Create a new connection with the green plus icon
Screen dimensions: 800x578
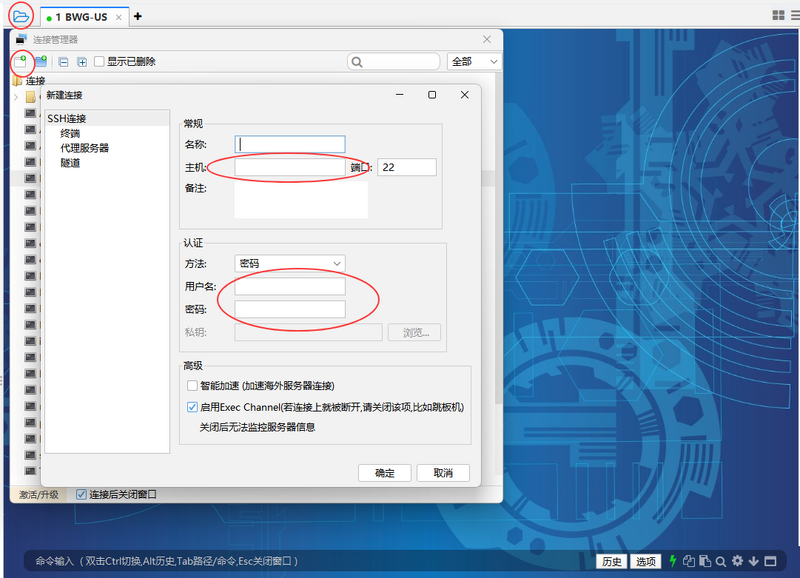tap(22, 61)
